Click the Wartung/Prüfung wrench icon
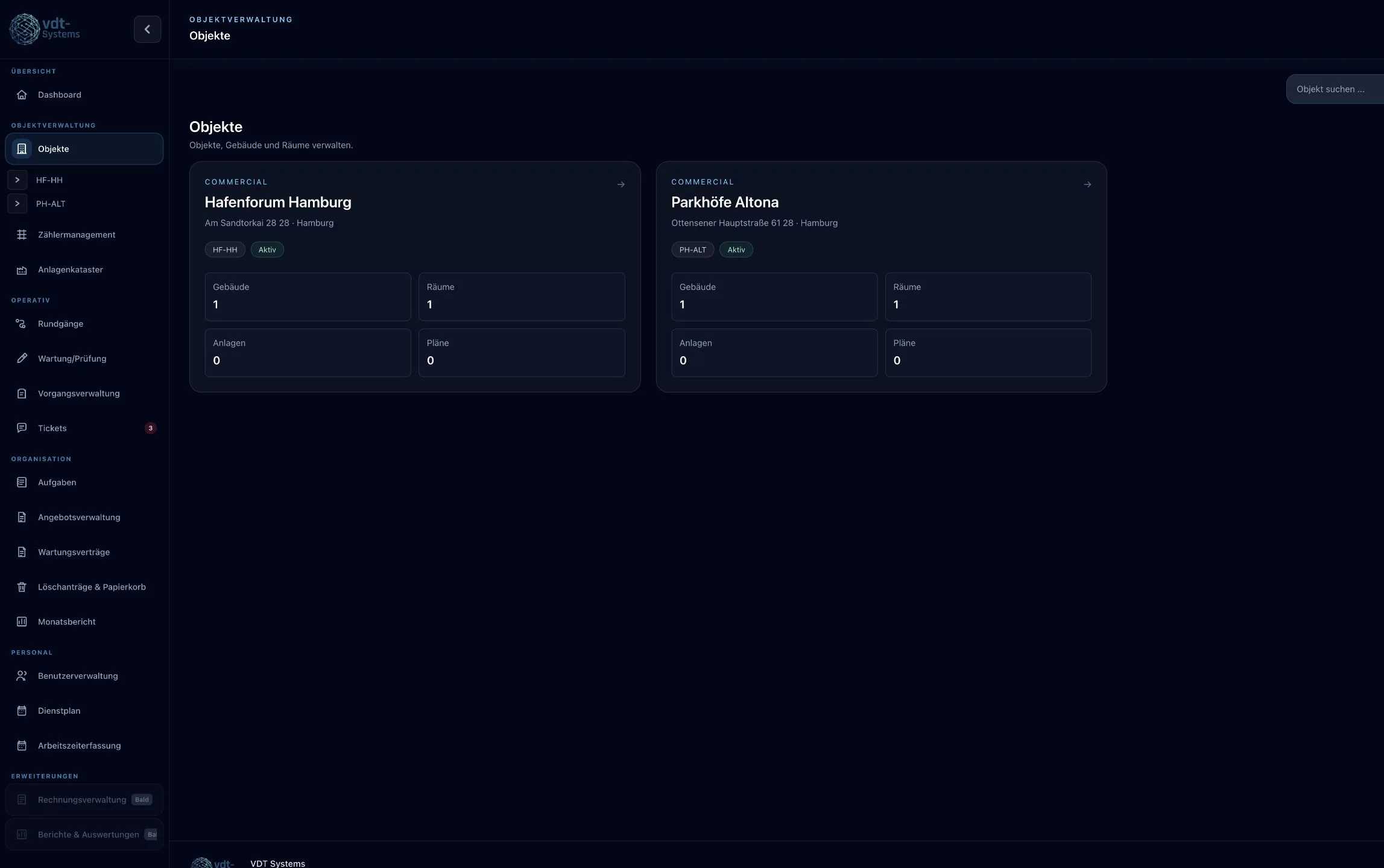The height and width of the screenshot is (868, 1384). (22, 359)
